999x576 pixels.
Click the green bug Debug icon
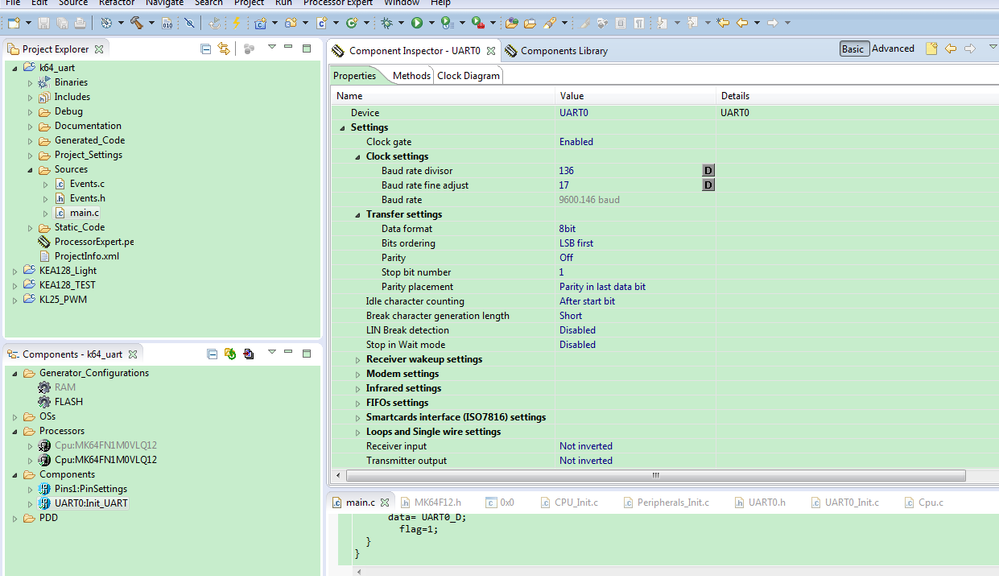coord(387,23)
